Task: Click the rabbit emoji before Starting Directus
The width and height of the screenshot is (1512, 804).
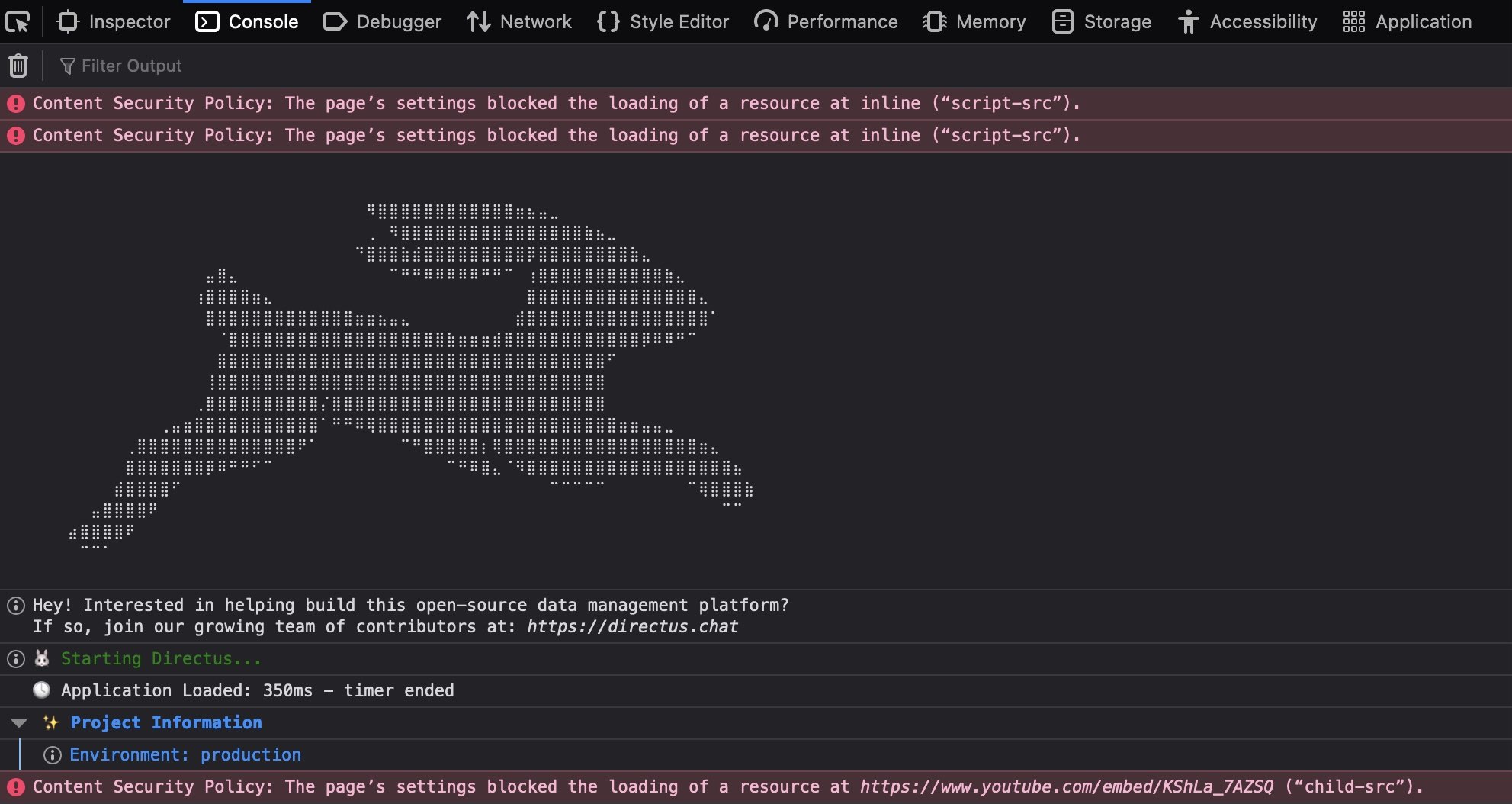Action: tap(42, 658)
